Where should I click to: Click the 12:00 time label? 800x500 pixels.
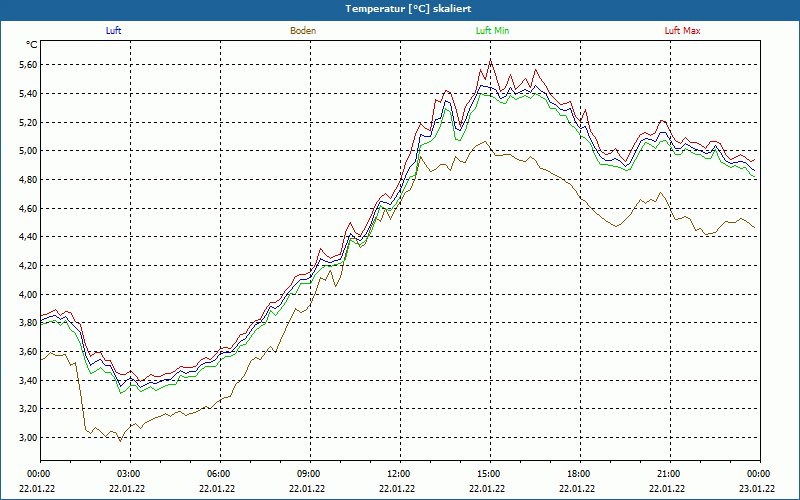click(x=400, y=474)
